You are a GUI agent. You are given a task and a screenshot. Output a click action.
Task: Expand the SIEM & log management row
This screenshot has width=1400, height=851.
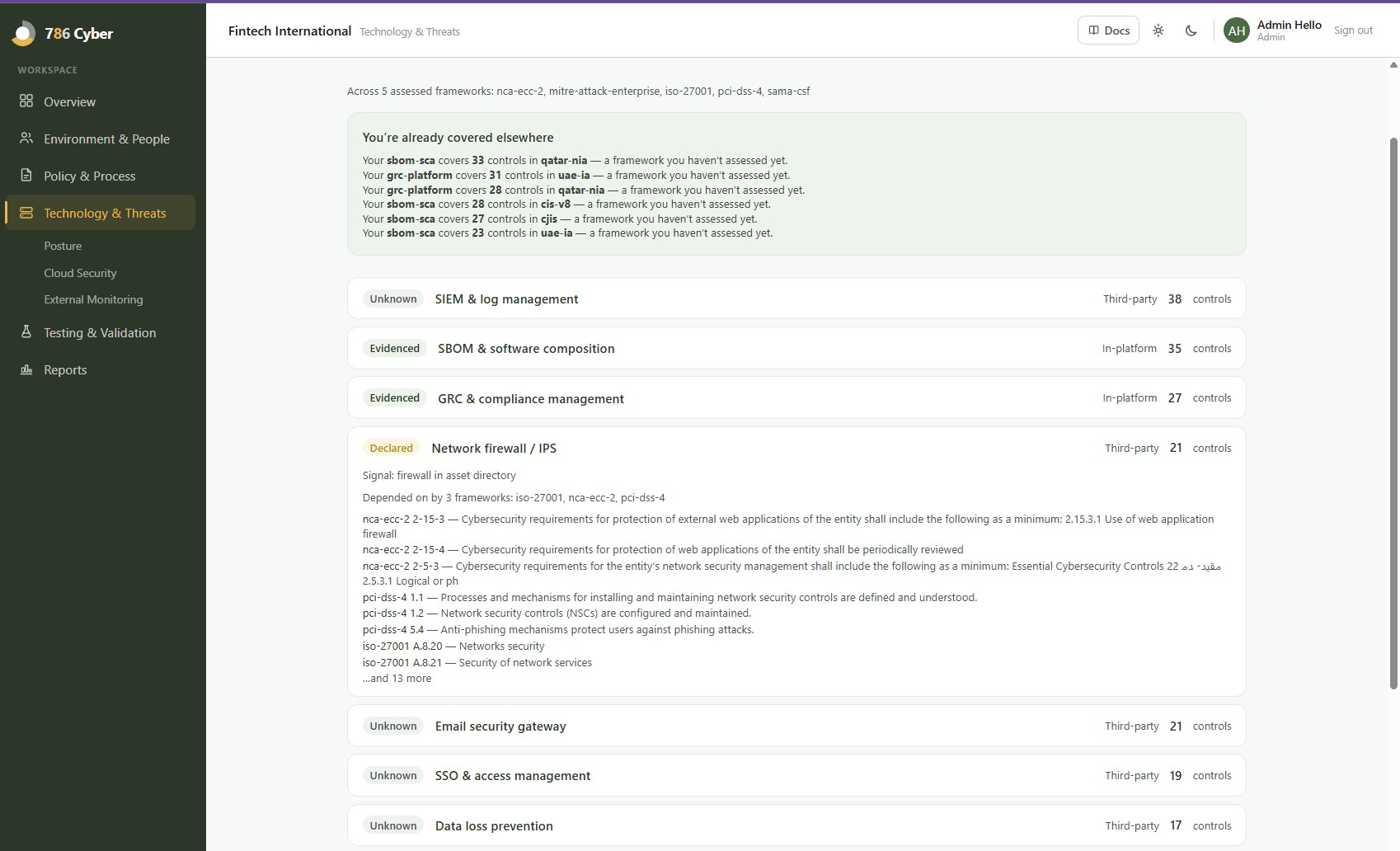click(796, 299)
